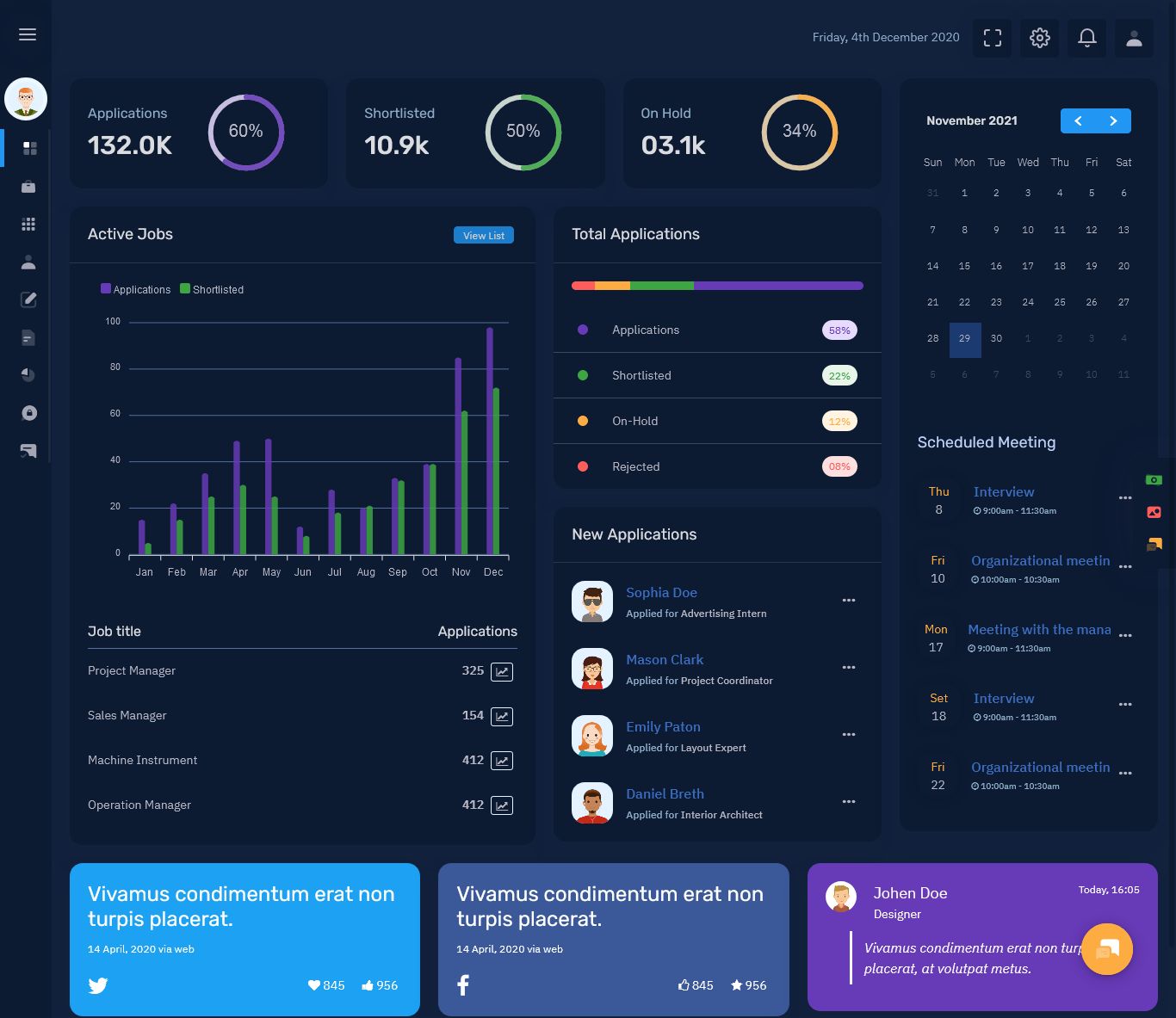Open notifications bell in top bar
Screen dimensions: 1176x1018
click(x=1086, y=38)
